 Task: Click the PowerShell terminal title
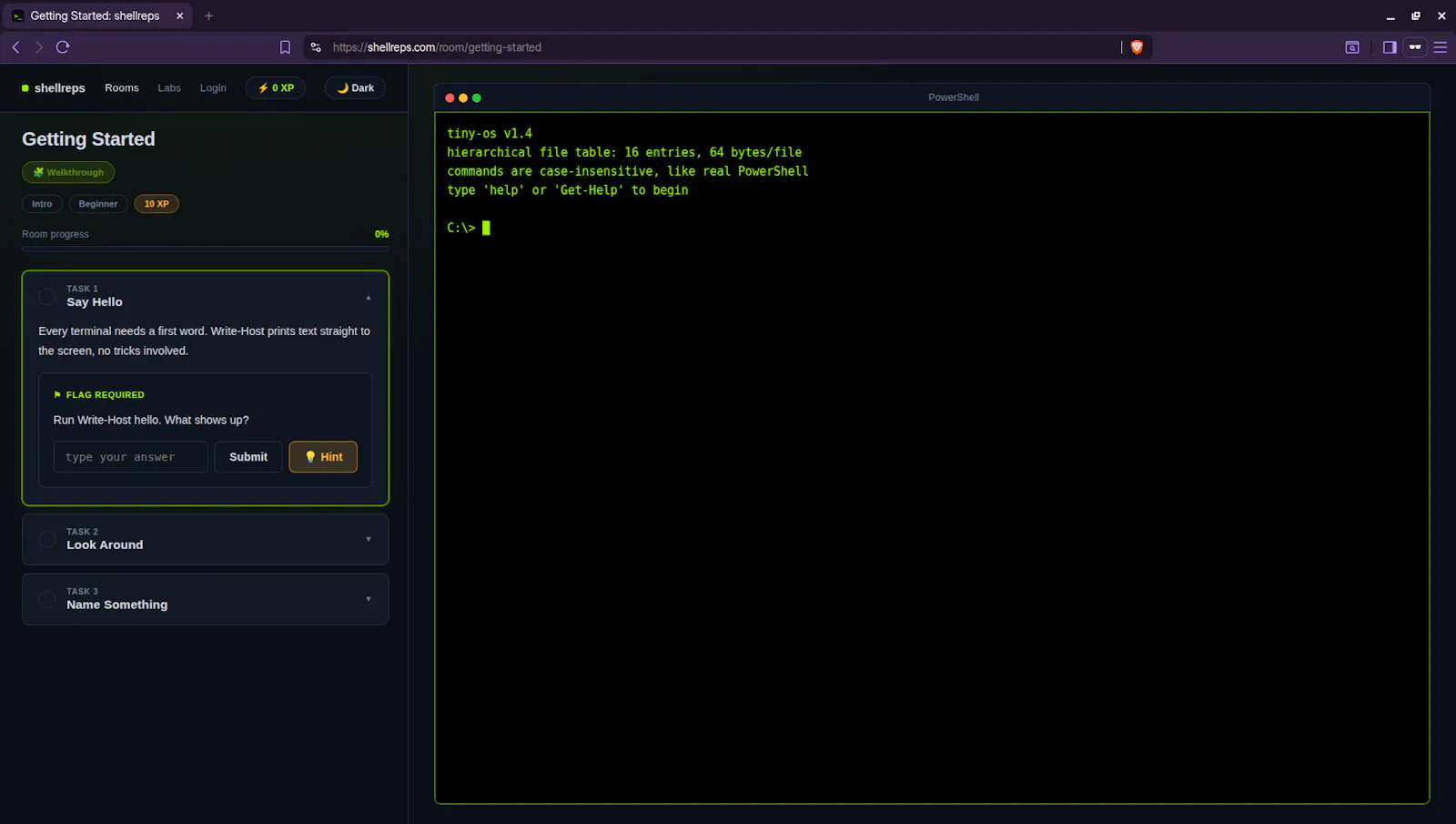(954, 97)
